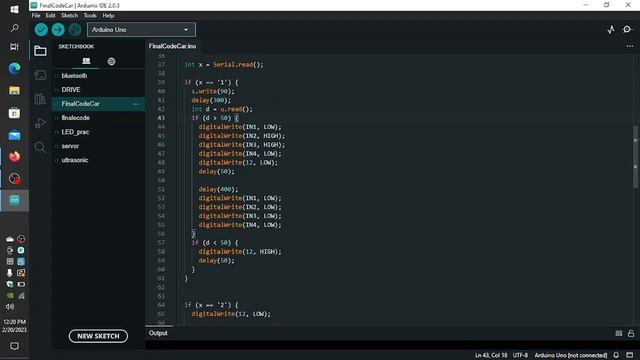The width and height of the screenshot is (640, 360).
Task: Open the Help menu
Action: [x=108, y=16]
